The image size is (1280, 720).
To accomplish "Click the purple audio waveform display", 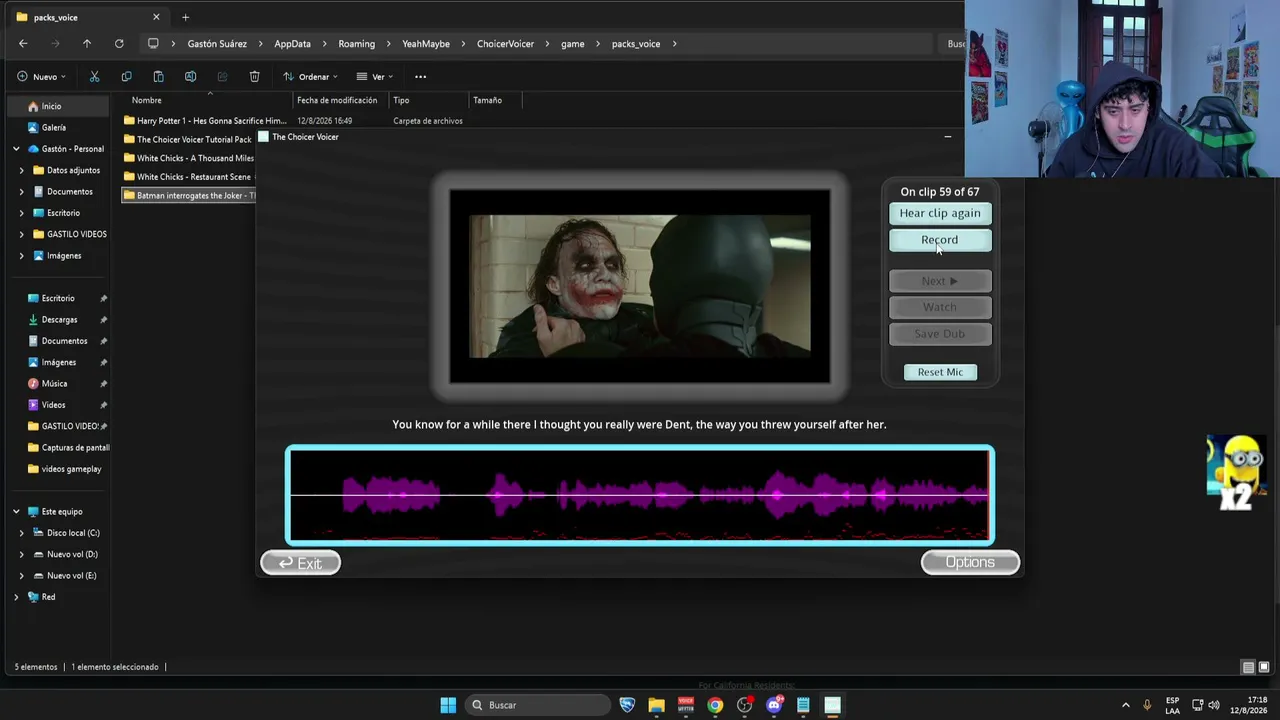I will tap(640, 495).
